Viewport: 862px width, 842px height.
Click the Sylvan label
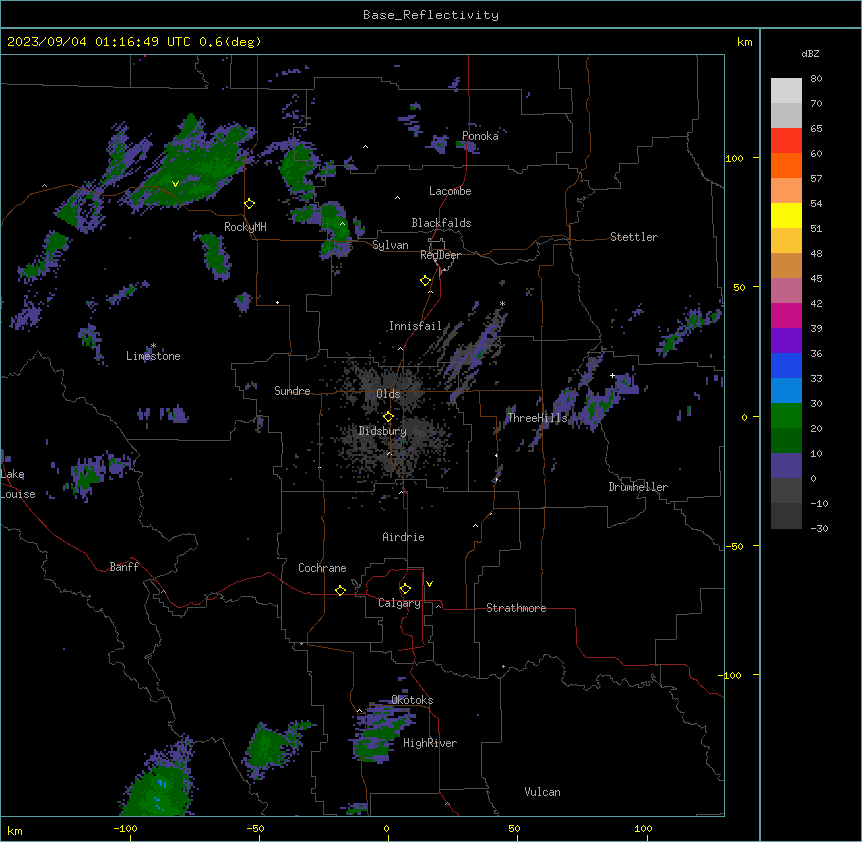point(390,245)
